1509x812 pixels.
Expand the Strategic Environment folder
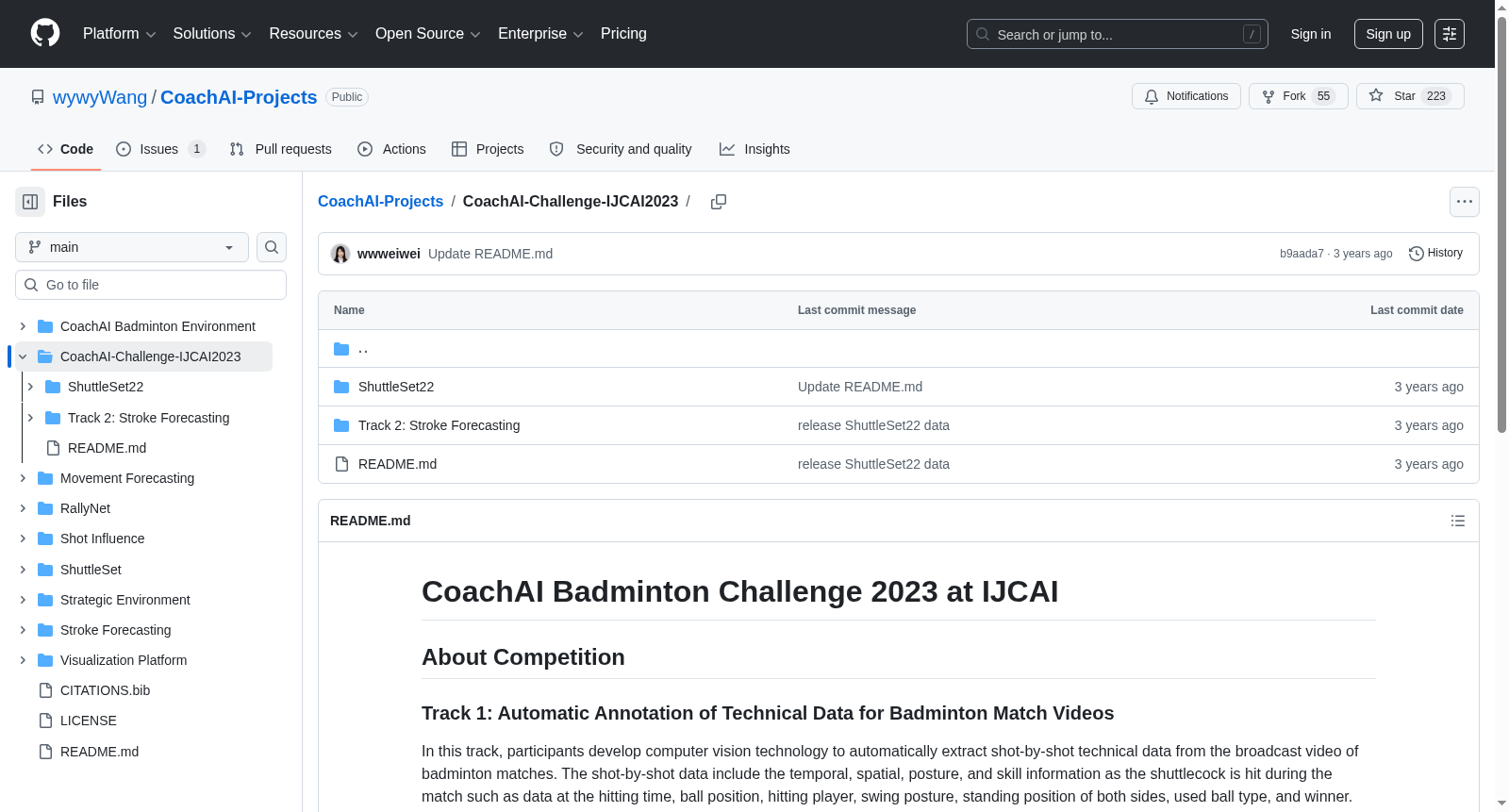pos(23,600)
